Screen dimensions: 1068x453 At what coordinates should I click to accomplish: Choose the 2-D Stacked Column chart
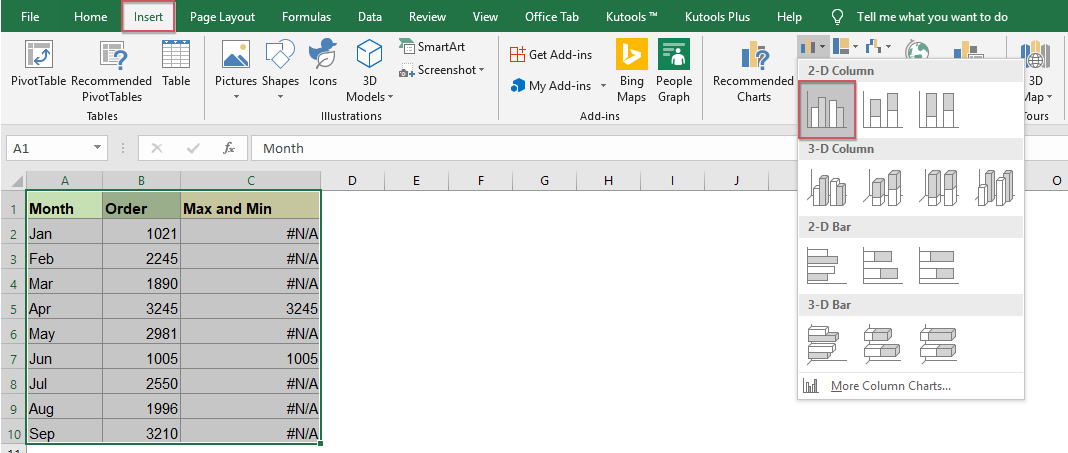coord(883,109)
